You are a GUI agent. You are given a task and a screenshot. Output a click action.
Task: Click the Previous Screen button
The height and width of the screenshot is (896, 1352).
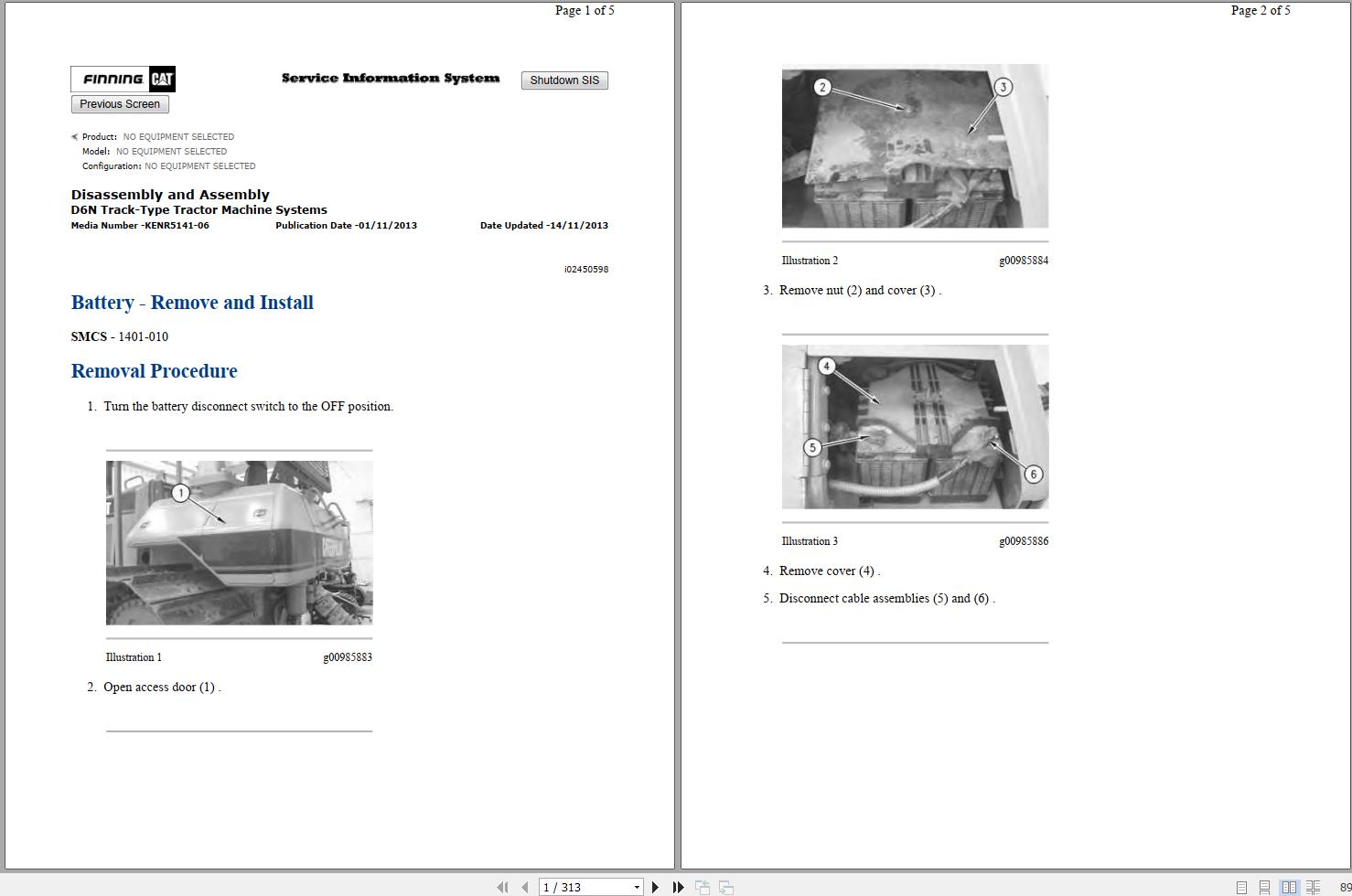point(120,104)
